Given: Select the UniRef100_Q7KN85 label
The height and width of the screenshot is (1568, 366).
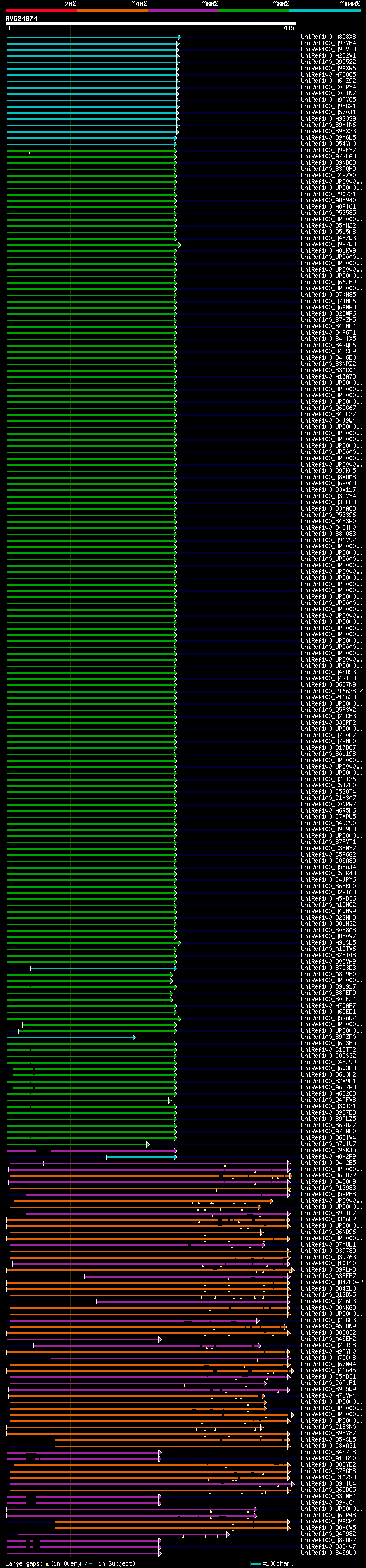Looking at the screenshot, I should pyautogui.click(x=328, y=295).
